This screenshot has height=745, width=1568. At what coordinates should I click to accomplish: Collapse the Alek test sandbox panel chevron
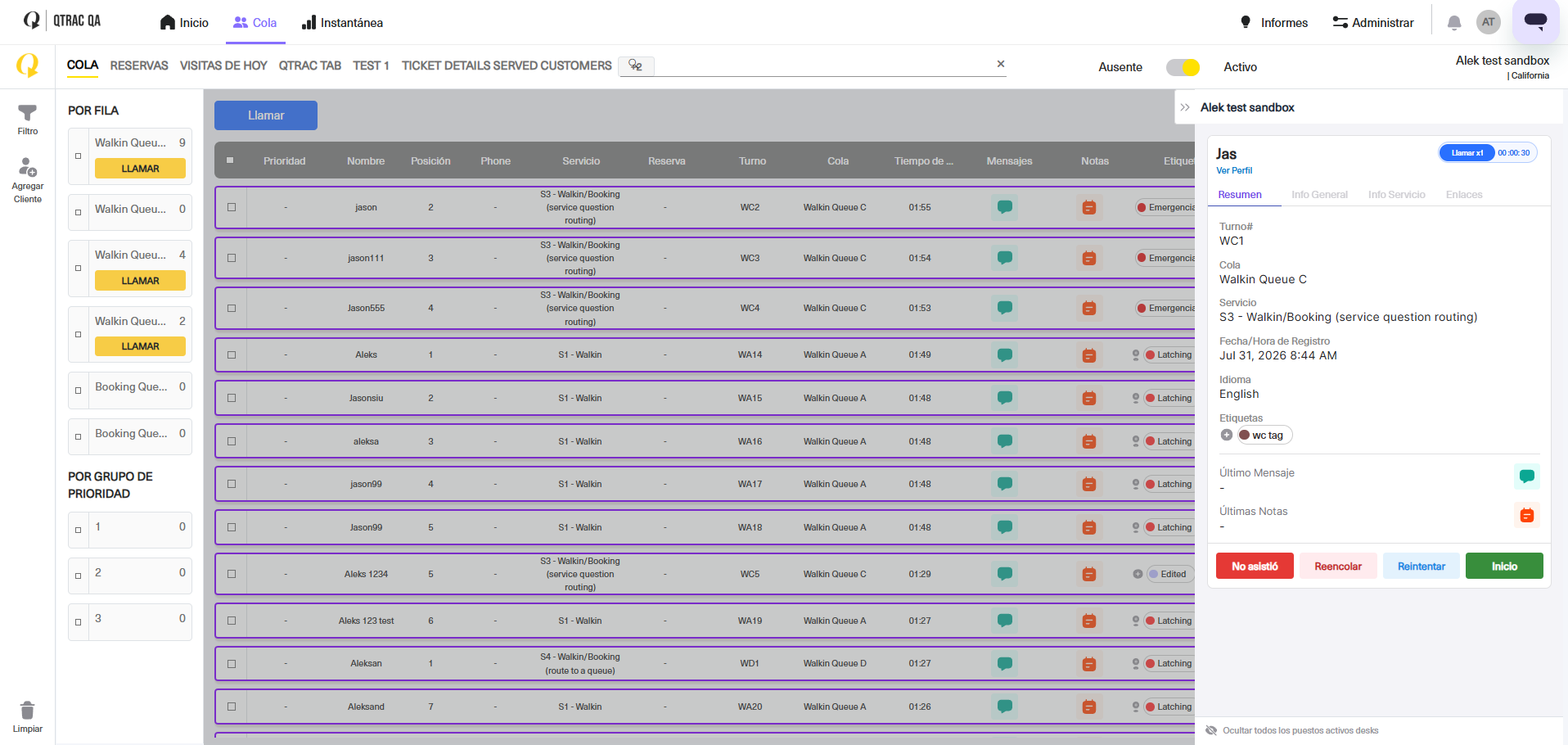coord(1185,107)
